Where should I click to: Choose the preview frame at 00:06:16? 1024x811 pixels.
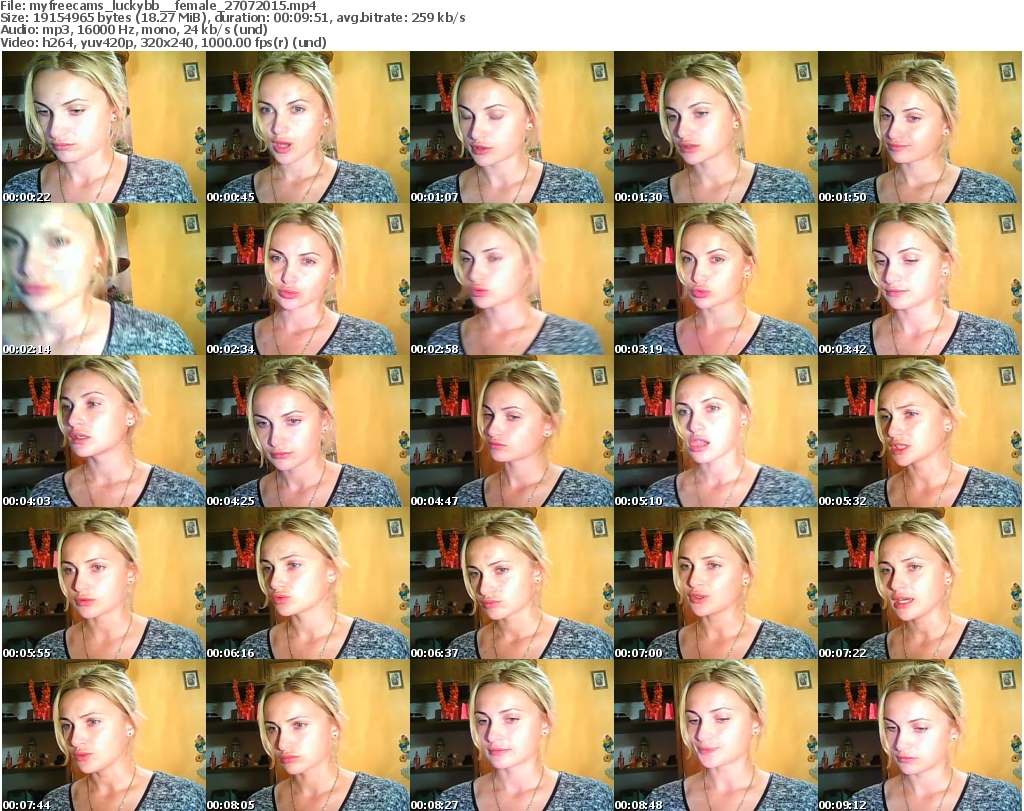308,583
